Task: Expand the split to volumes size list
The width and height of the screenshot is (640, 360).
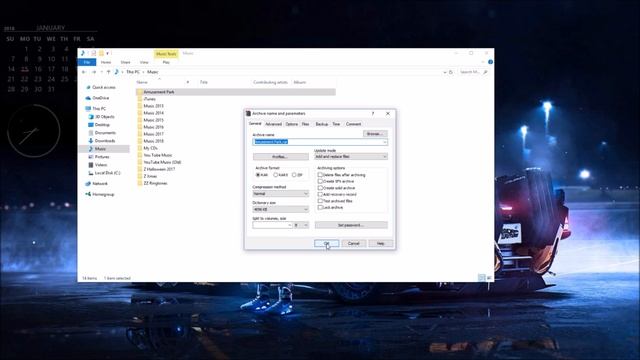Action: (x=290, y=225)
